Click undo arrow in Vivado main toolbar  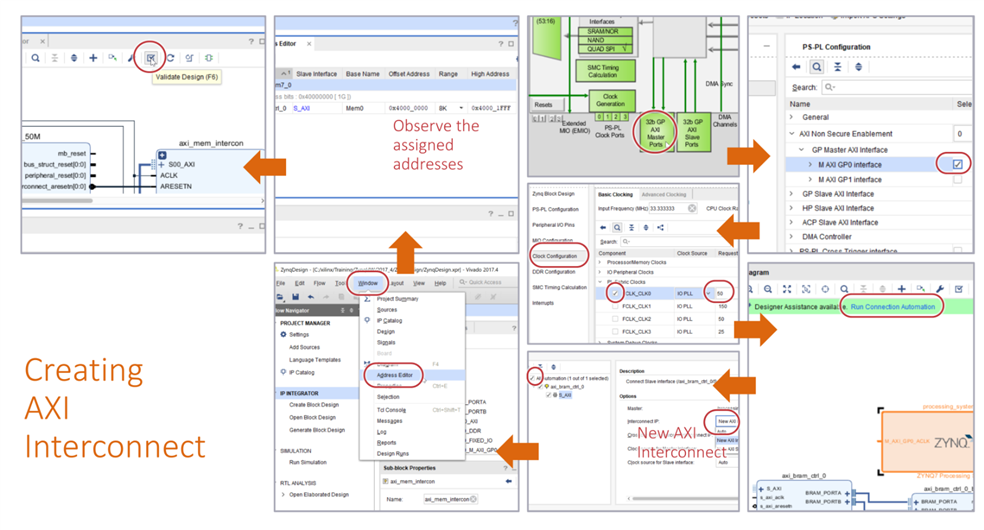311,297
